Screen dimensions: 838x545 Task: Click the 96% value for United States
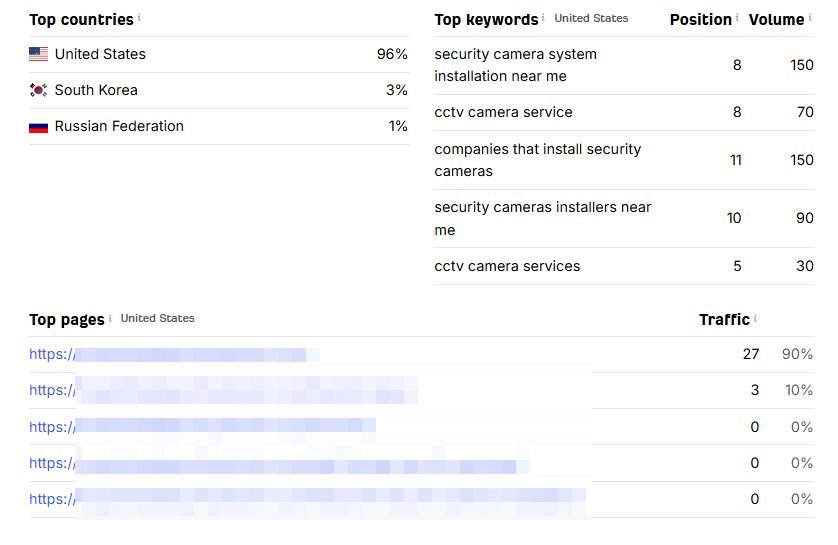(392, 54)
